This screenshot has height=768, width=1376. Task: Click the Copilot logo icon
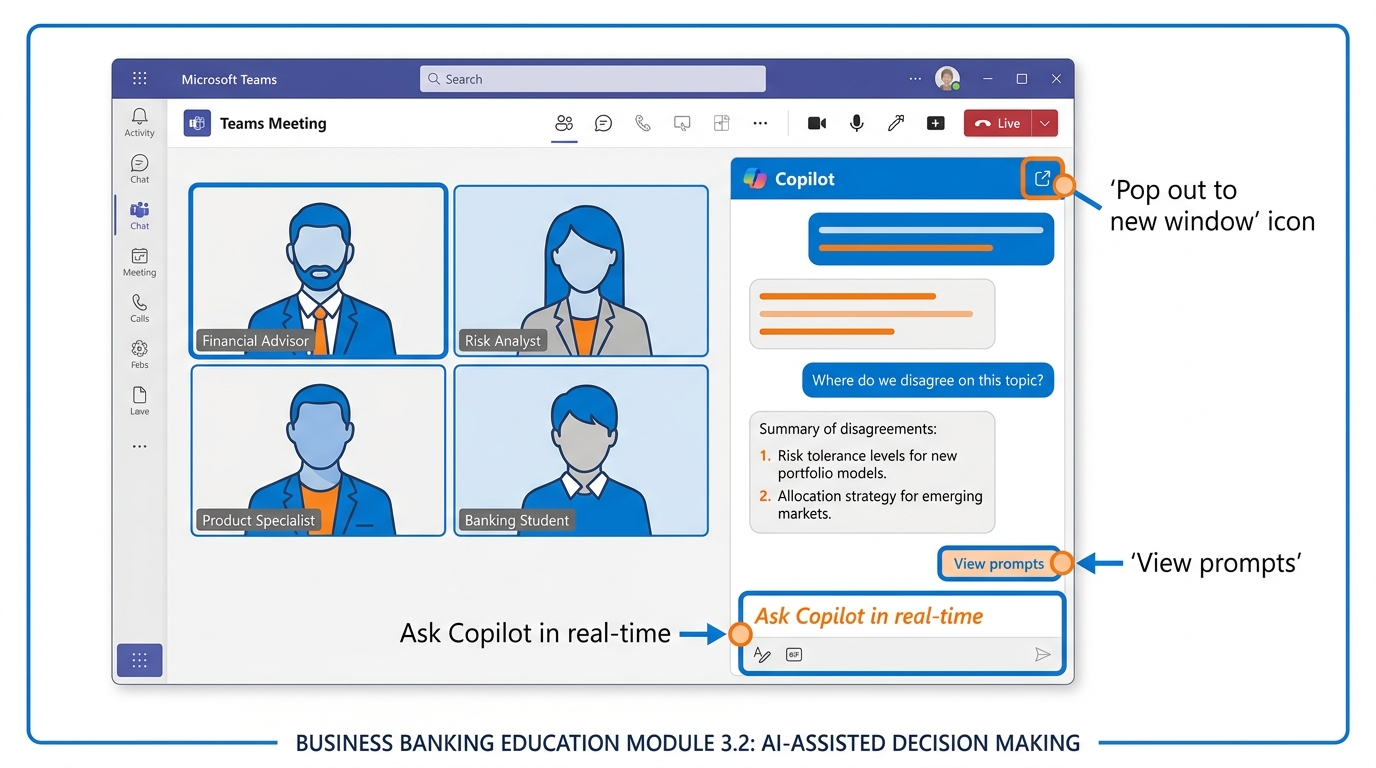click(x=755, y=179)
